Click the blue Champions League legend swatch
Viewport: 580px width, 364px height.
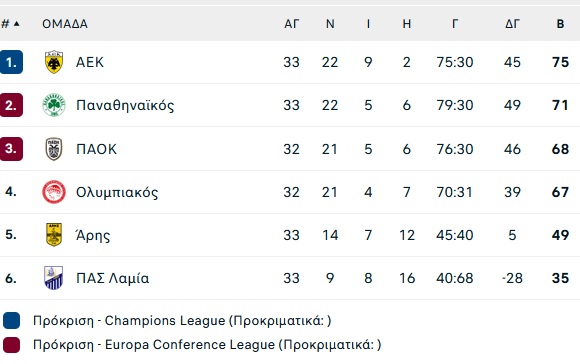[x=11, y=321]
